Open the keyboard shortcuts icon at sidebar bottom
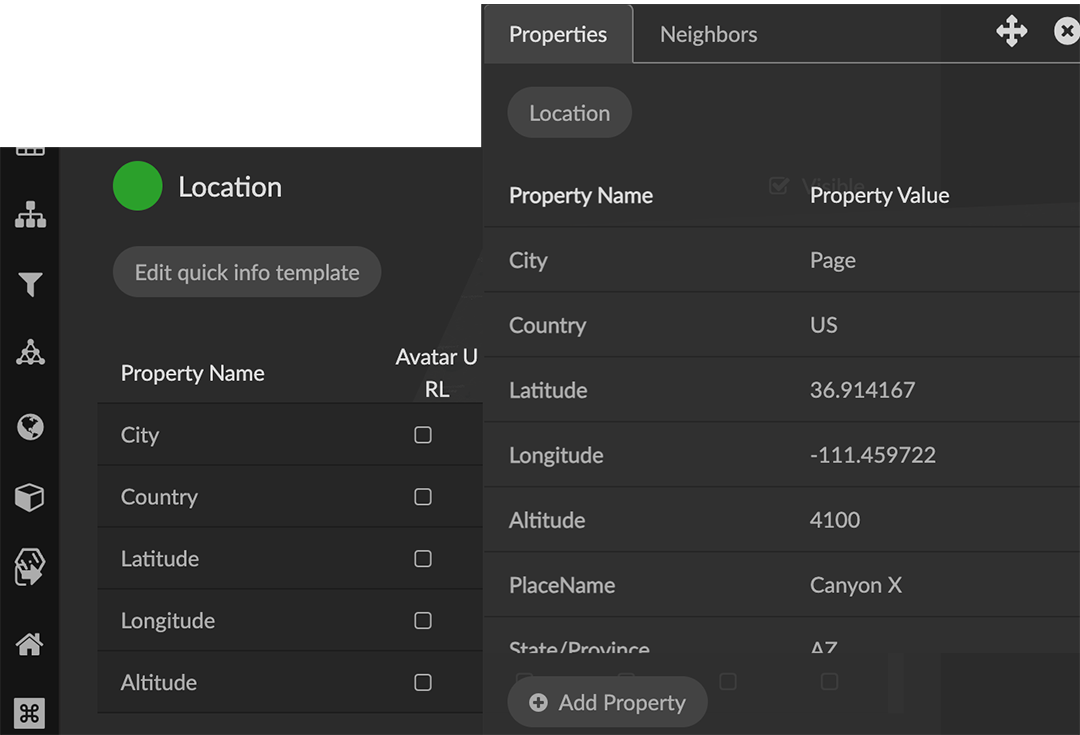 [30, 713]
